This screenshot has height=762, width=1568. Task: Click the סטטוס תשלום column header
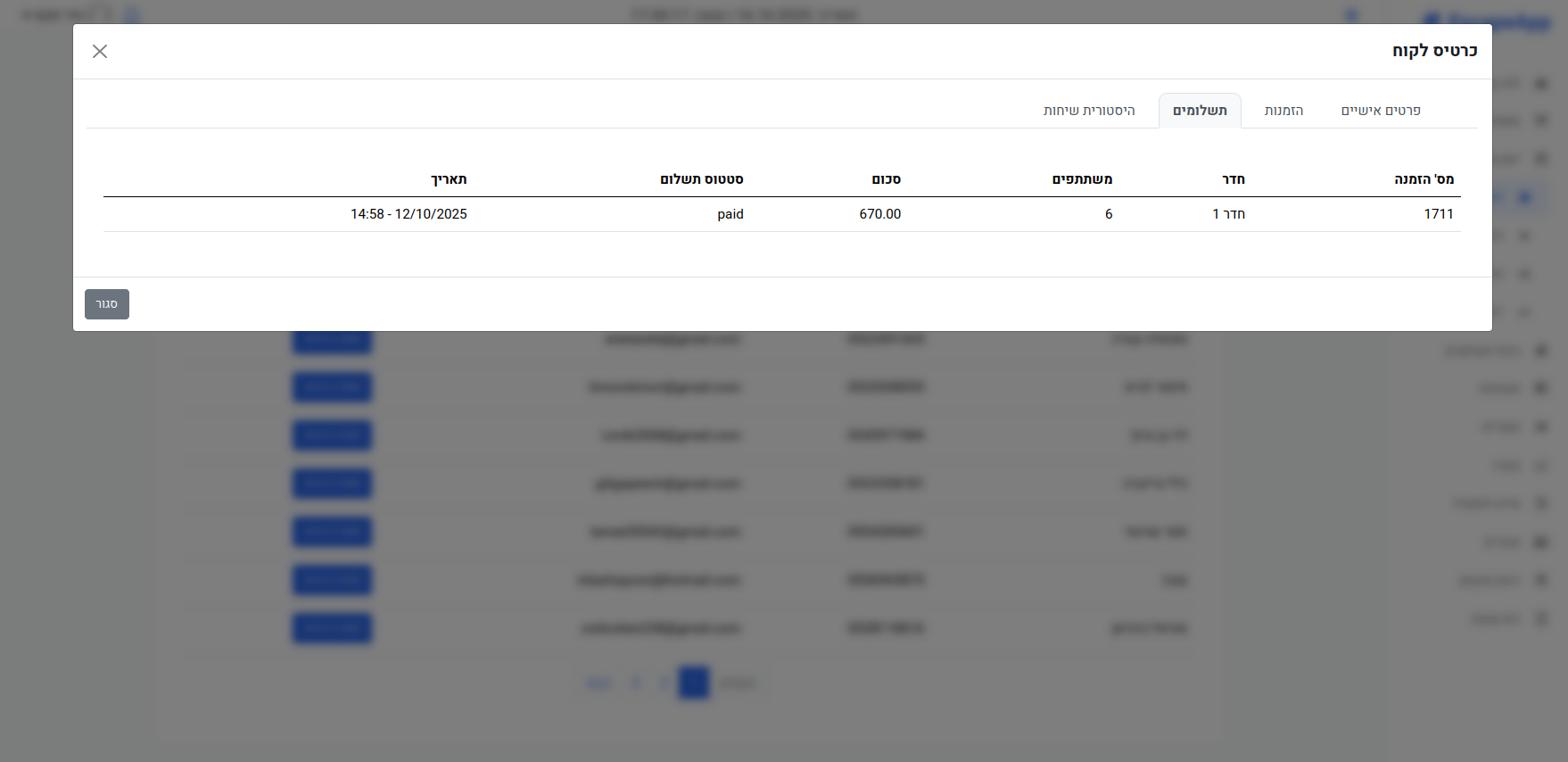pyautogui.click(x=701, y=179)
